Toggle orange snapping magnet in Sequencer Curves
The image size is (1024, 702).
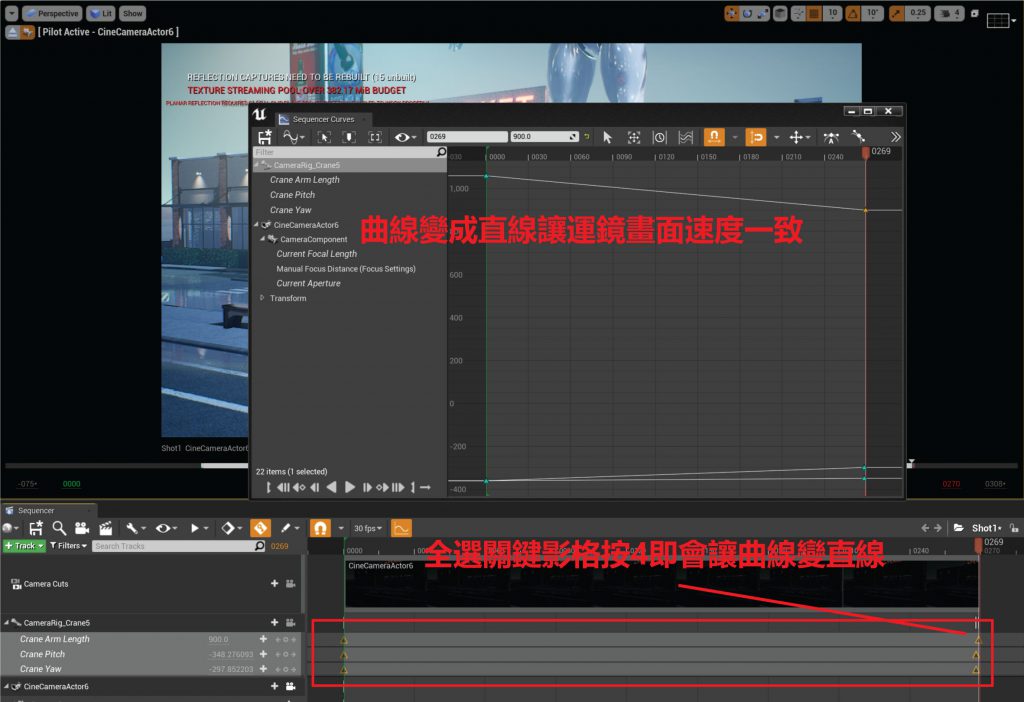(715, 137)
